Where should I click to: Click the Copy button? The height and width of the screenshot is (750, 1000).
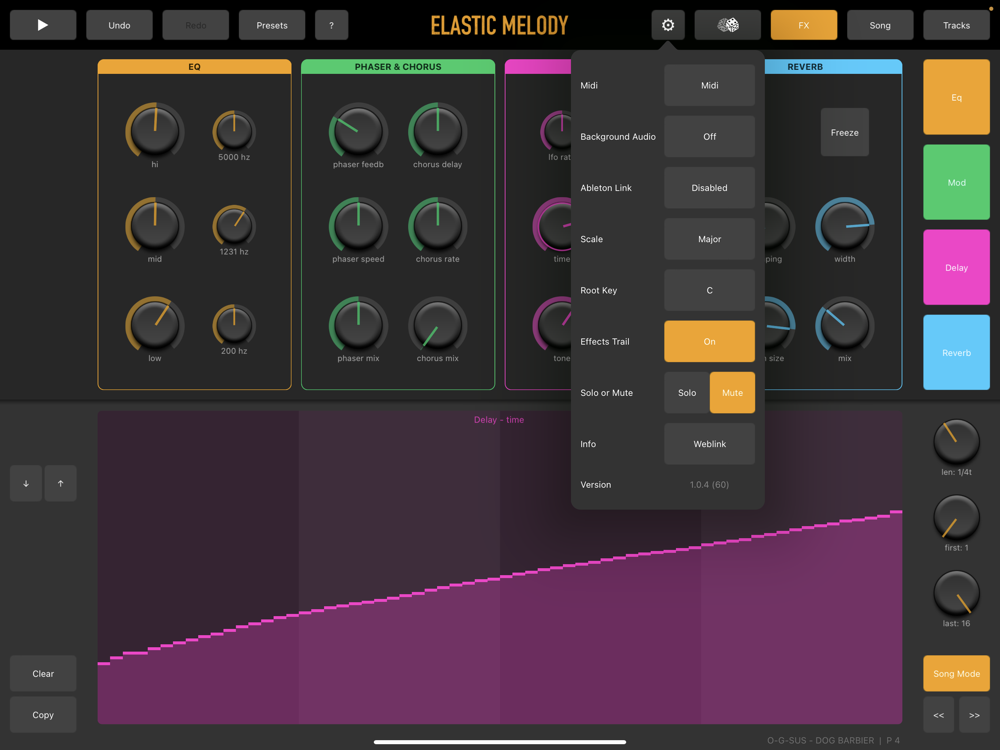pos(43,715)
